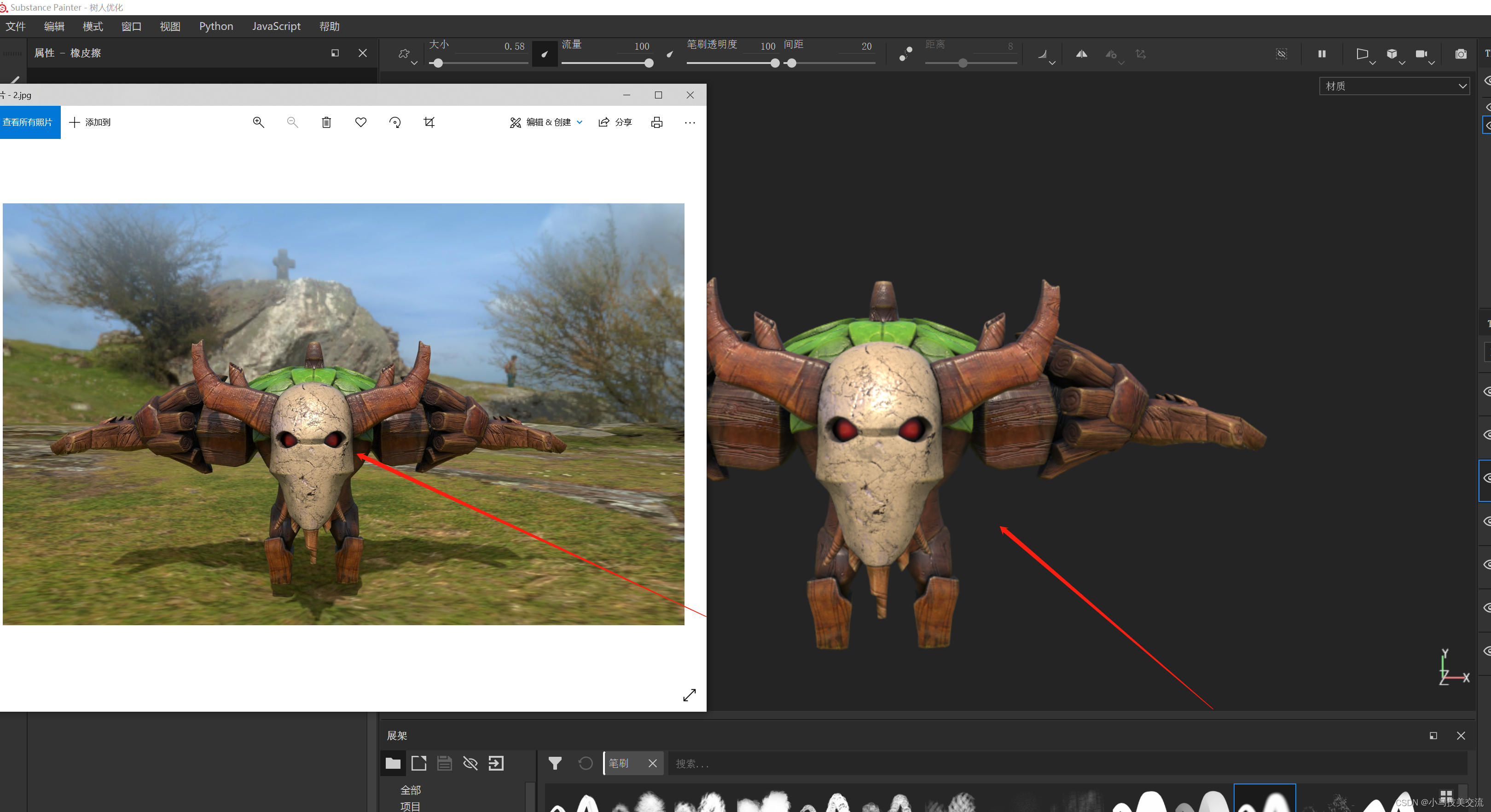1491x812 pixels.
Task: Click the import resources icon in shelf
Action: 496,763
